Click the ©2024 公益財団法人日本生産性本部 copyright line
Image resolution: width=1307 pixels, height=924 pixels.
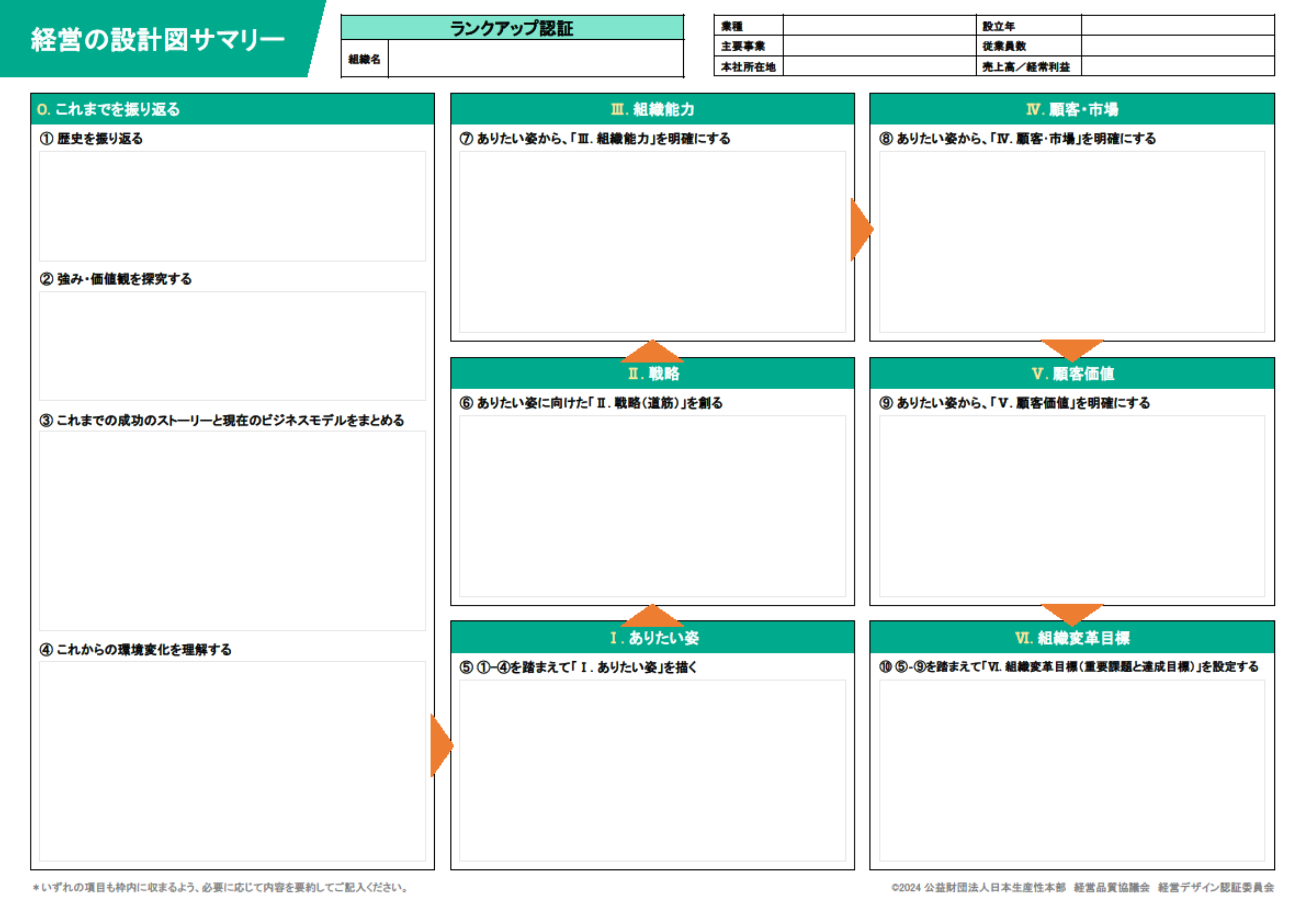point(1083,888)
